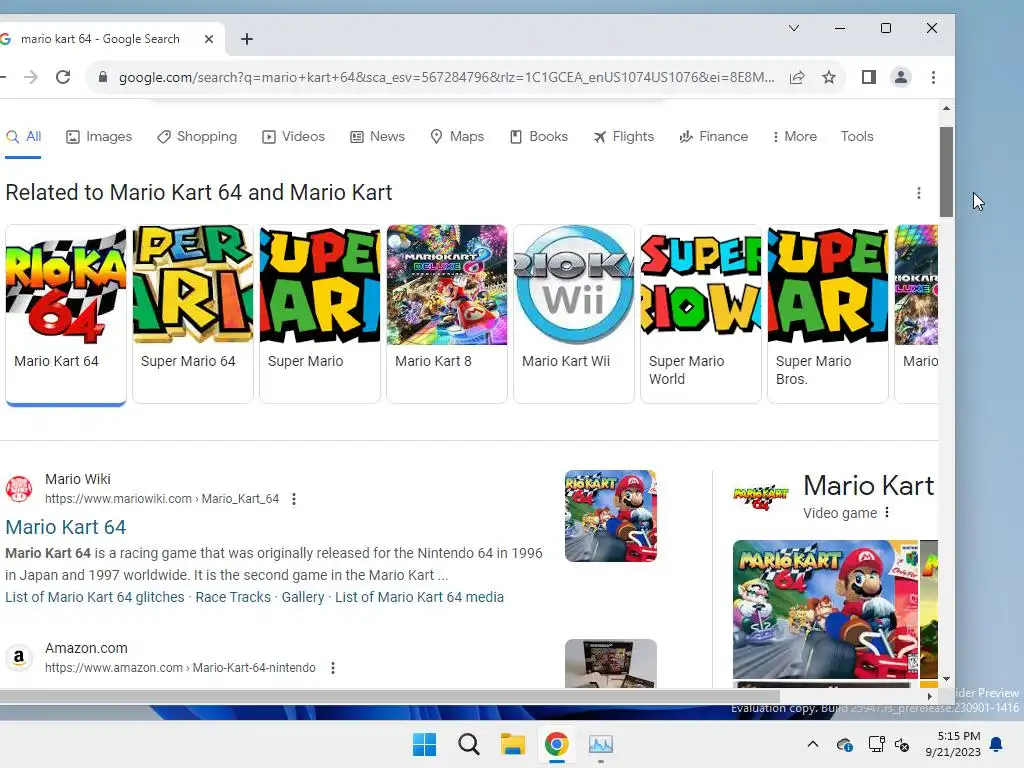Select the Super Mario Bros. related card
The image size is (1024, 768).
pyautogui.click(x=828, y=314)
